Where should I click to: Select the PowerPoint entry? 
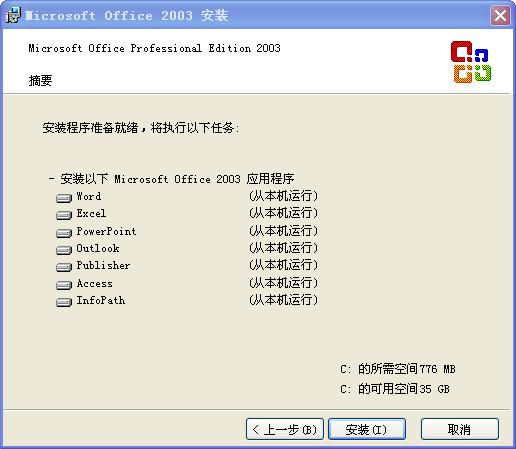pyautogui.click(x=106, y=231)
